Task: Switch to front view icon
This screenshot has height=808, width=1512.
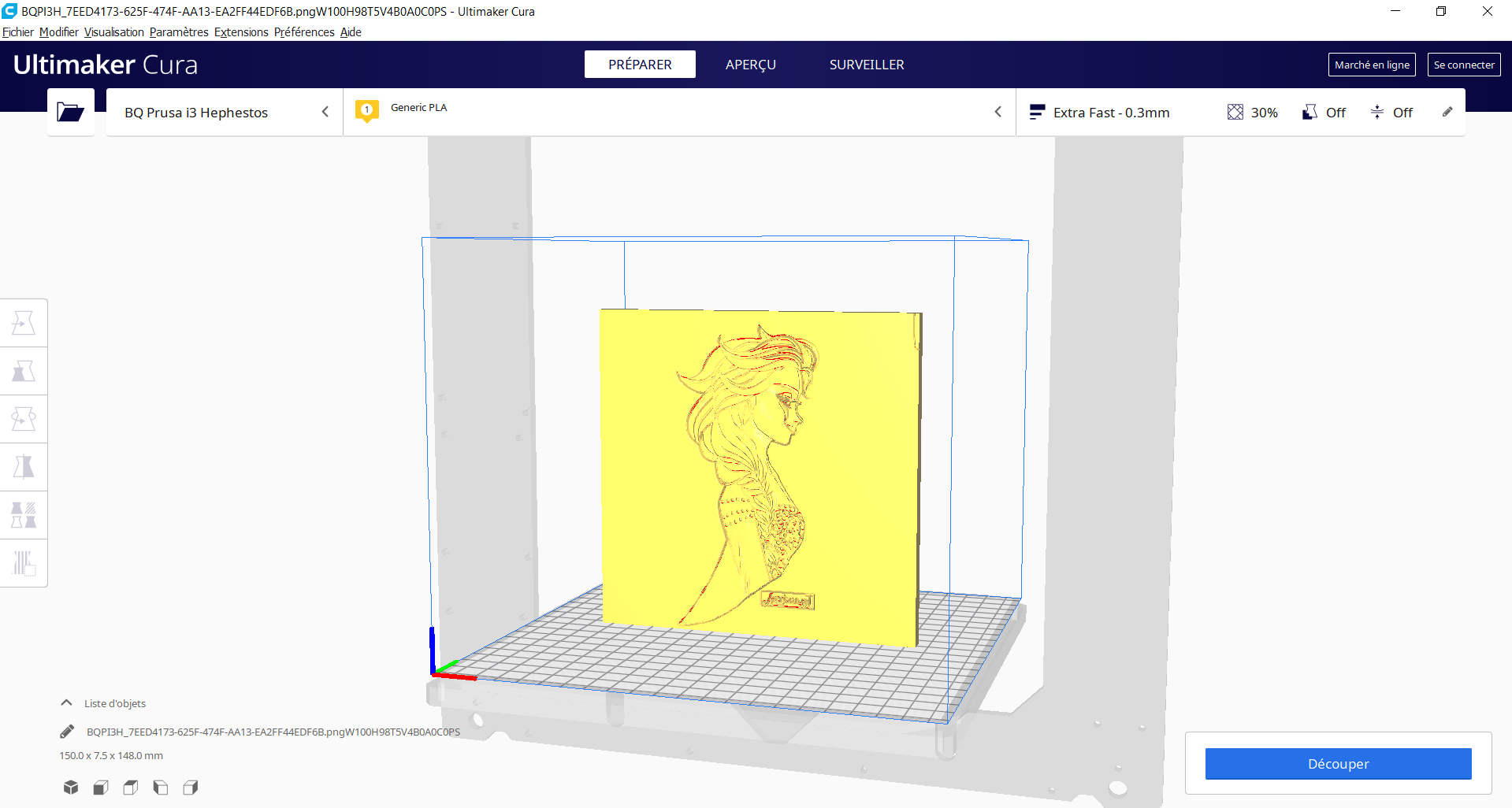Action: tap(101, 787)
